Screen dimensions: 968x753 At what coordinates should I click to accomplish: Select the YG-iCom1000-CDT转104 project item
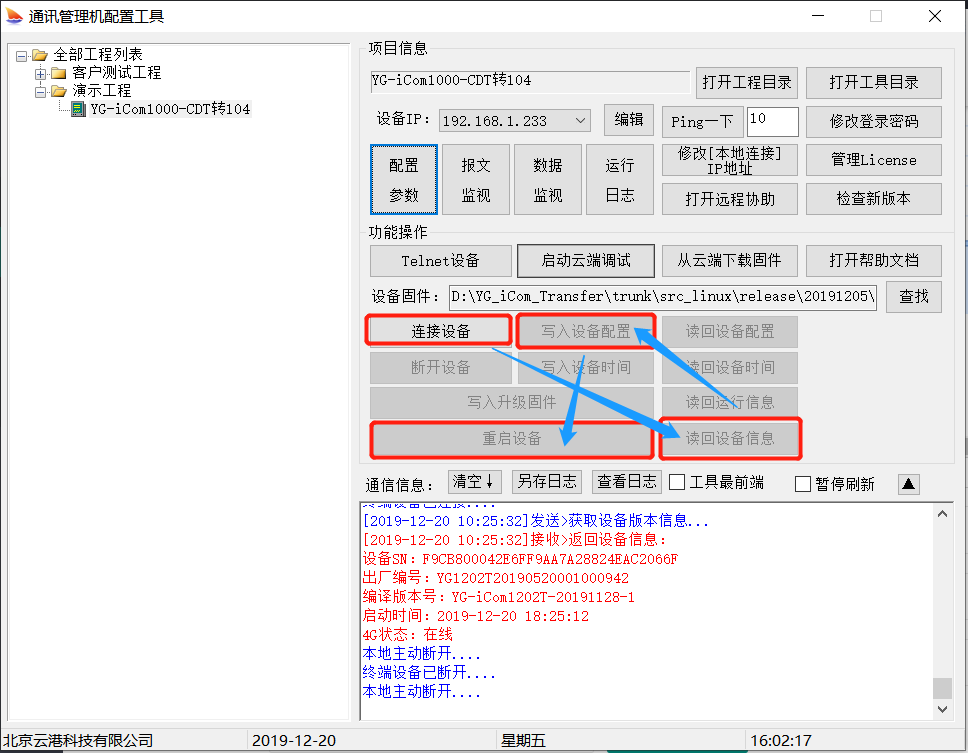[x=170, y=109]
